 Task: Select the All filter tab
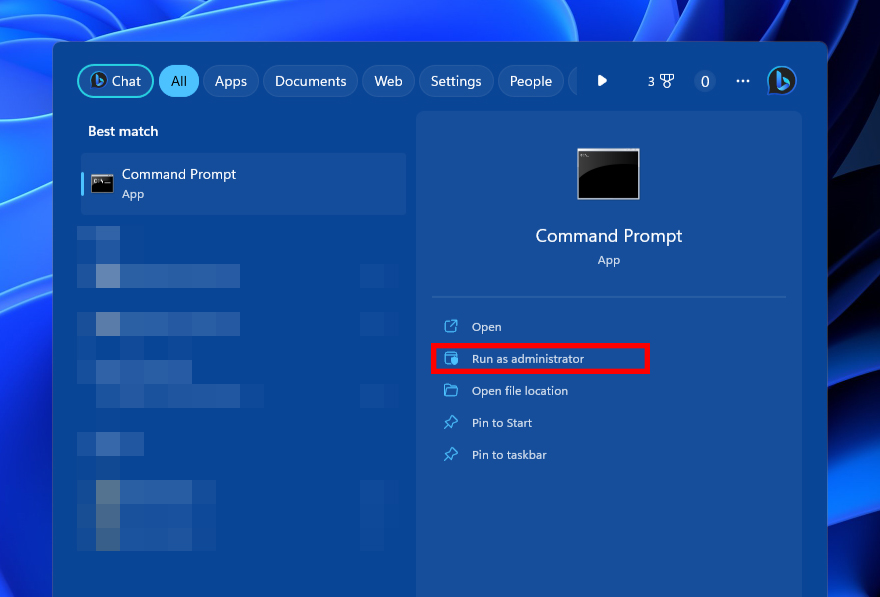point(178,81)
